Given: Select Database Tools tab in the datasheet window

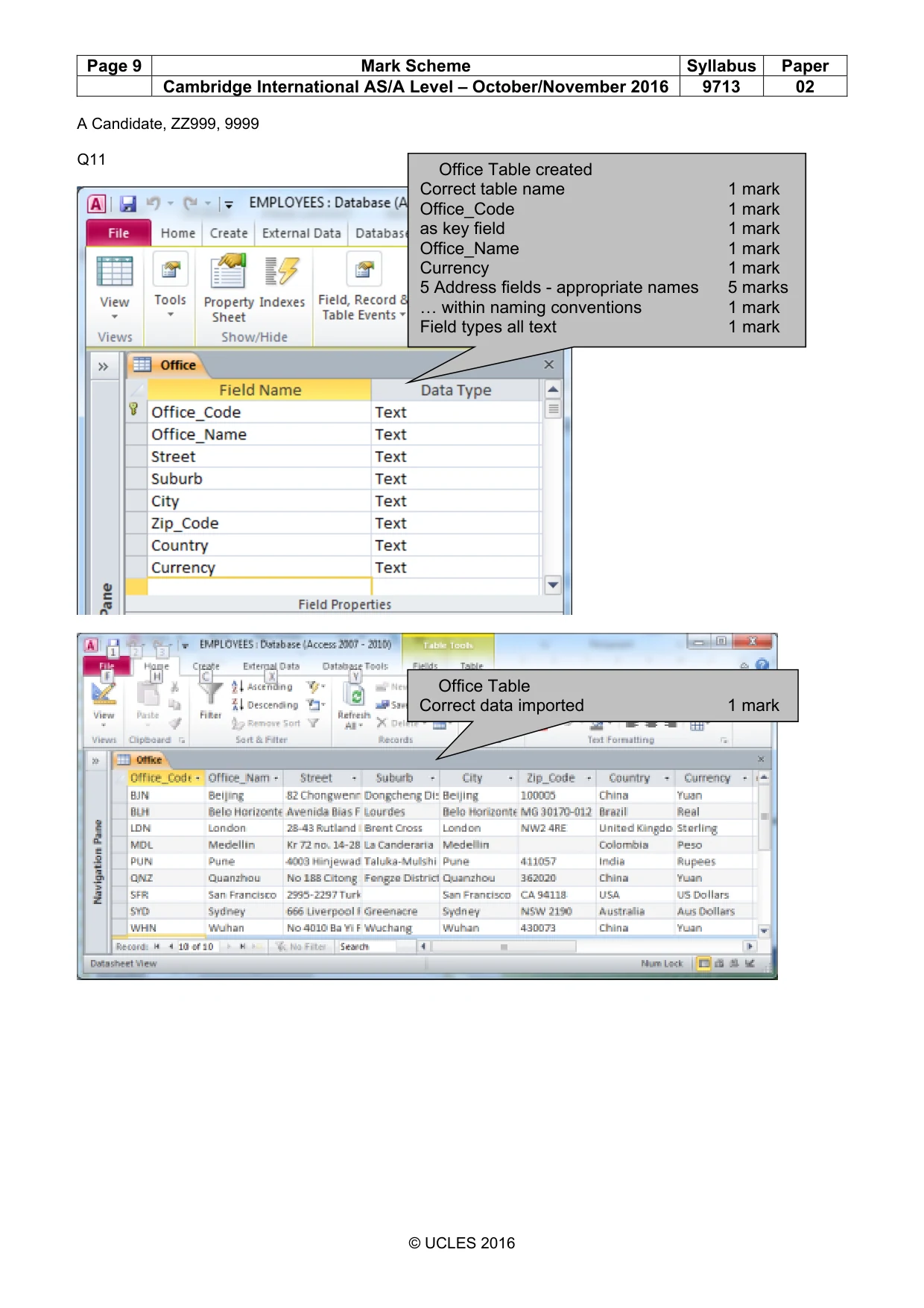Looking at the screenshot, I should pyautogui.click(x=355, y=666).
